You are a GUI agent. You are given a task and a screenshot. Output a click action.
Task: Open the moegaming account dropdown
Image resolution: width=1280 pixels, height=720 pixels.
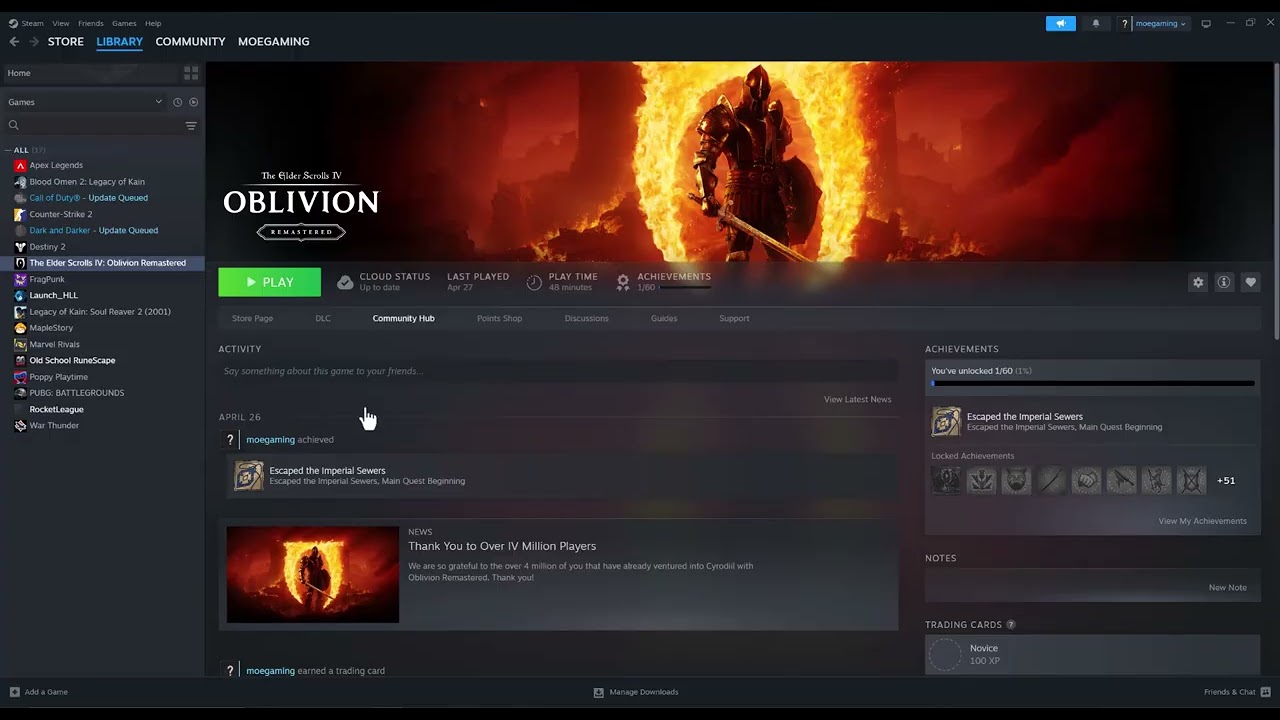1160,23
